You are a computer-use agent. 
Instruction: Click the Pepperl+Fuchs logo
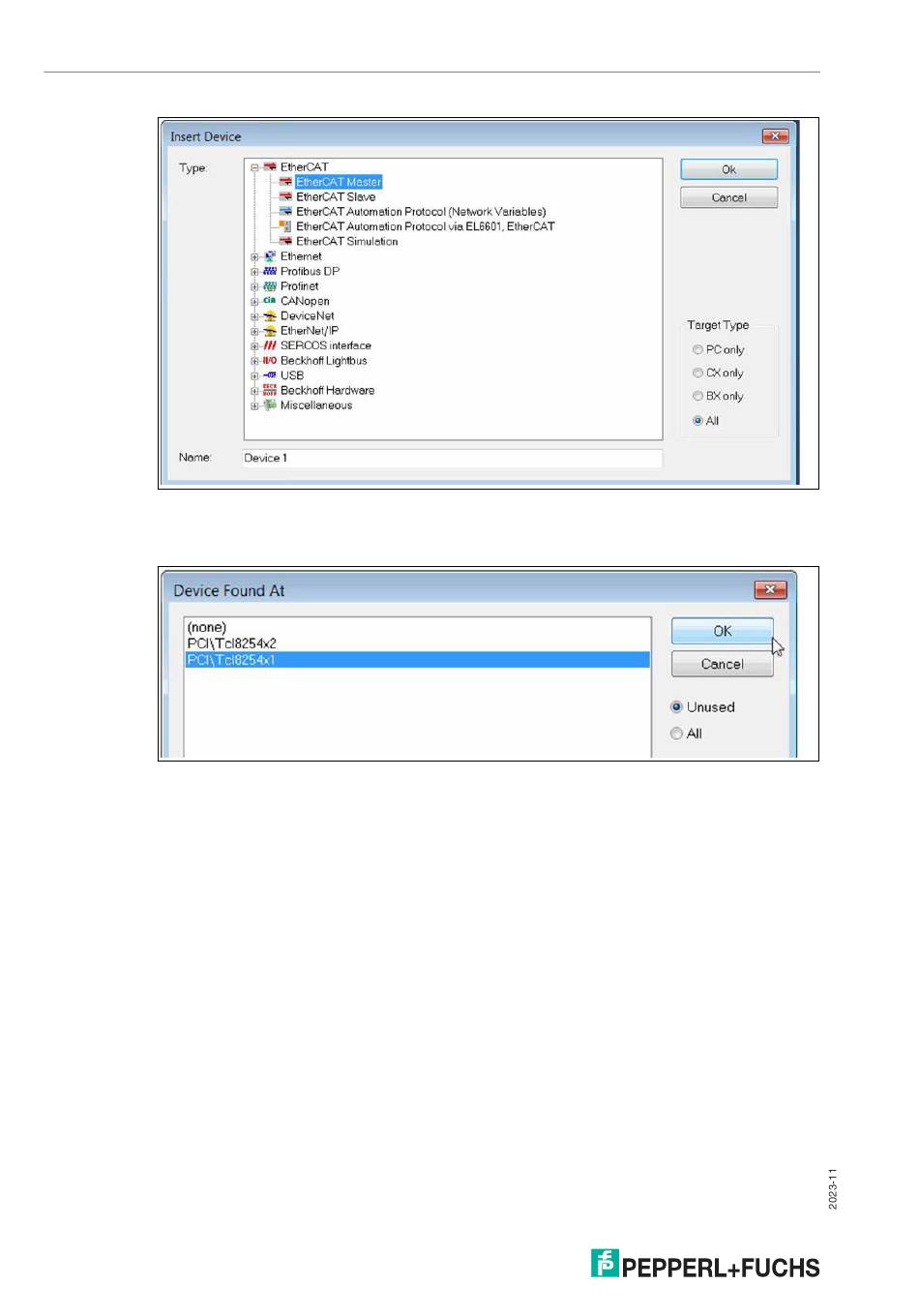(x=705, y=1265)
